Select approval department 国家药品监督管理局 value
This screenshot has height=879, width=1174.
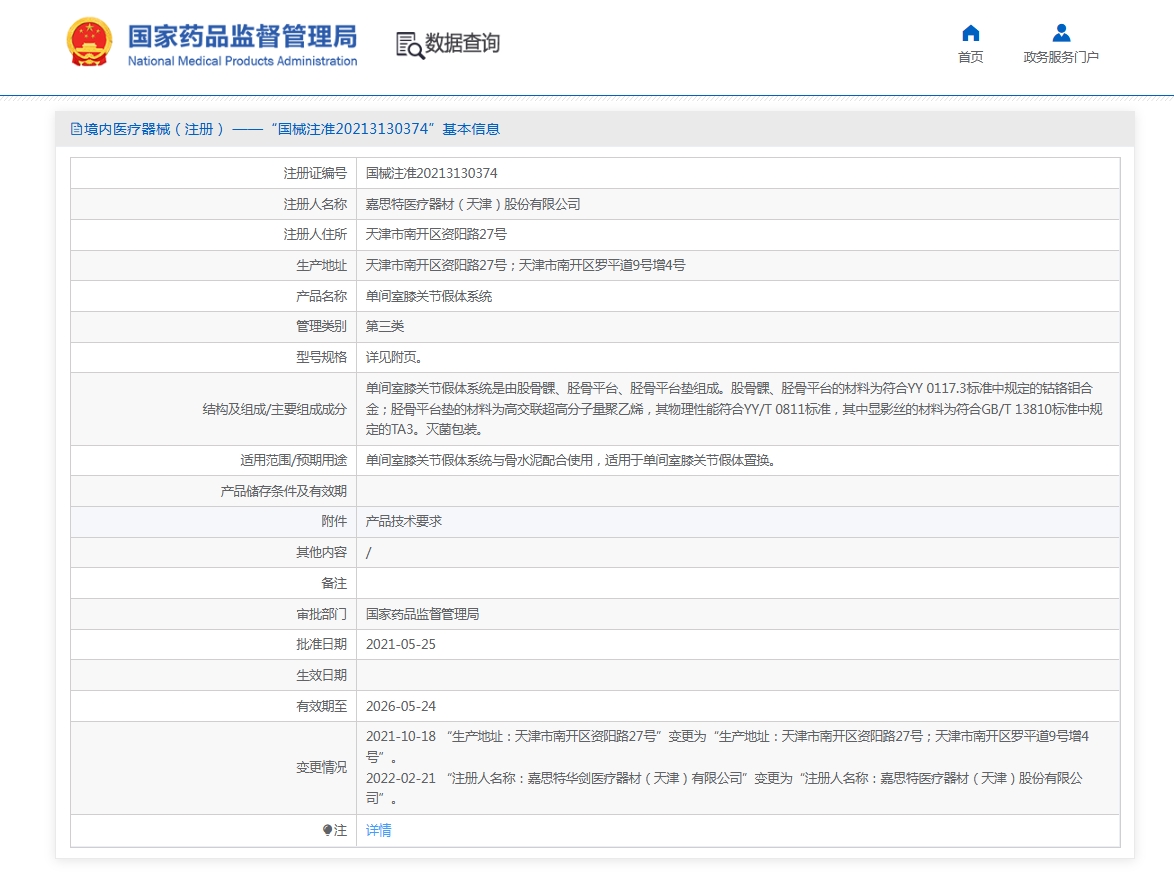[x=422, y=614]
